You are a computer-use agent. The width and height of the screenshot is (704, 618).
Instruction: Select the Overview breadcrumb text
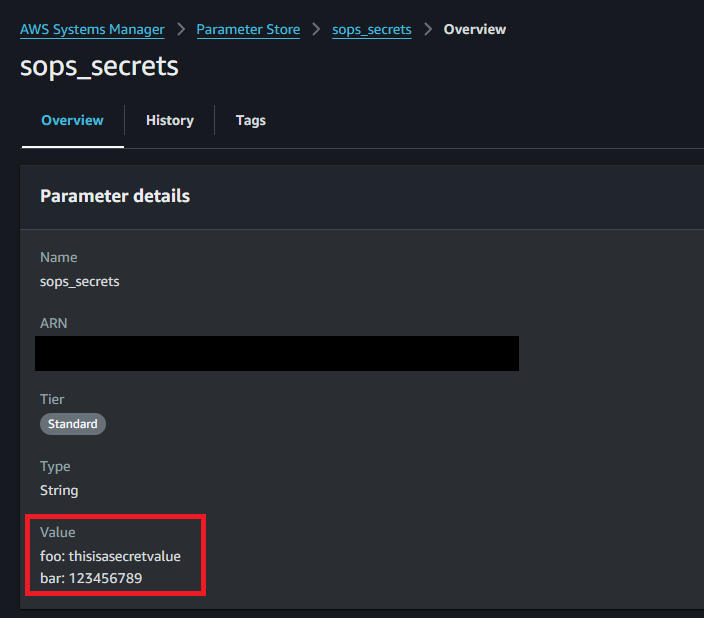pos(475,29)
